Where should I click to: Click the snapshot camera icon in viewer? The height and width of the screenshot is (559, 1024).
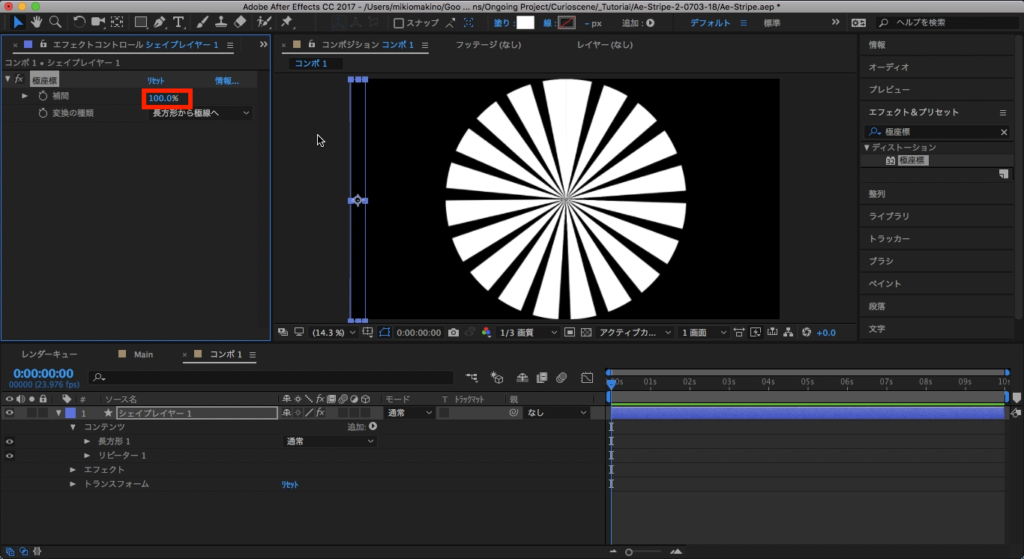[x=454, y=332]
